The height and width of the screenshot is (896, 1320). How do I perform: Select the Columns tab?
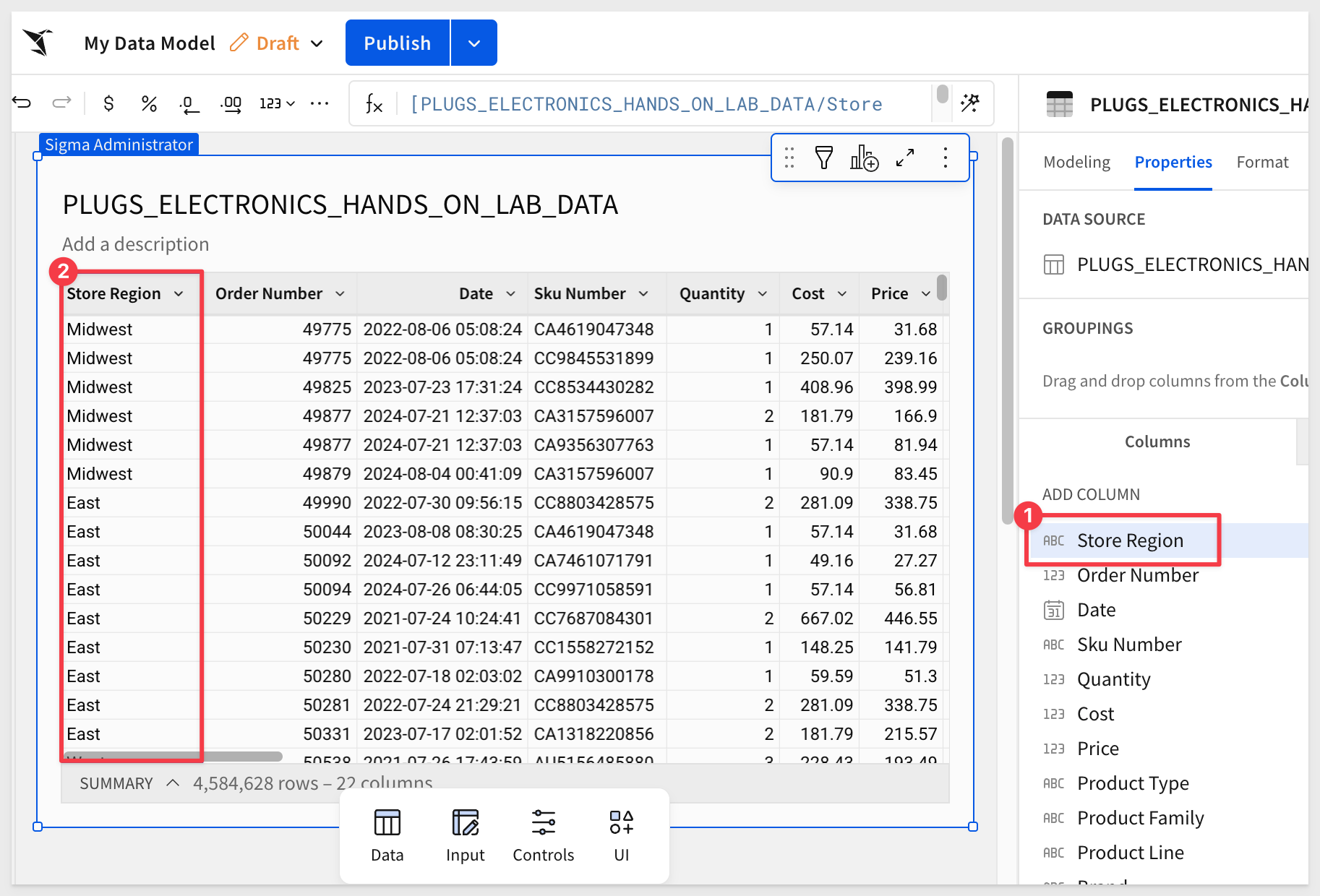pos(1157,441)
